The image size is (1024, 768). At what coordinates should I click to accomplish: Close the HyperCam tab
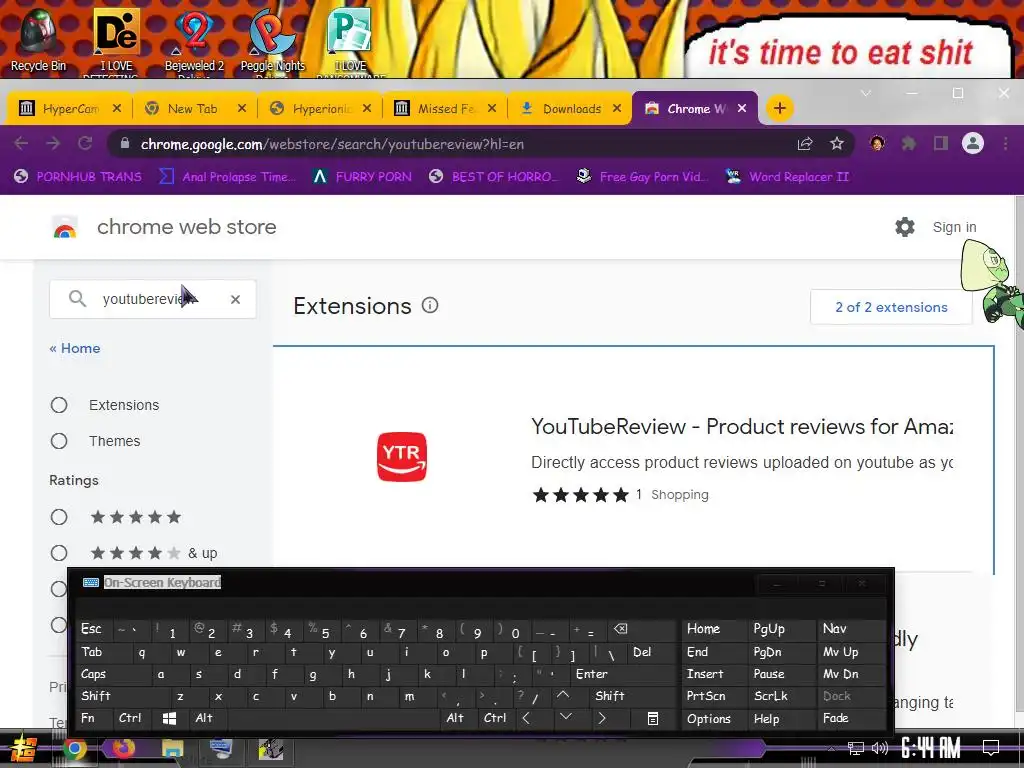coord(117,108)
